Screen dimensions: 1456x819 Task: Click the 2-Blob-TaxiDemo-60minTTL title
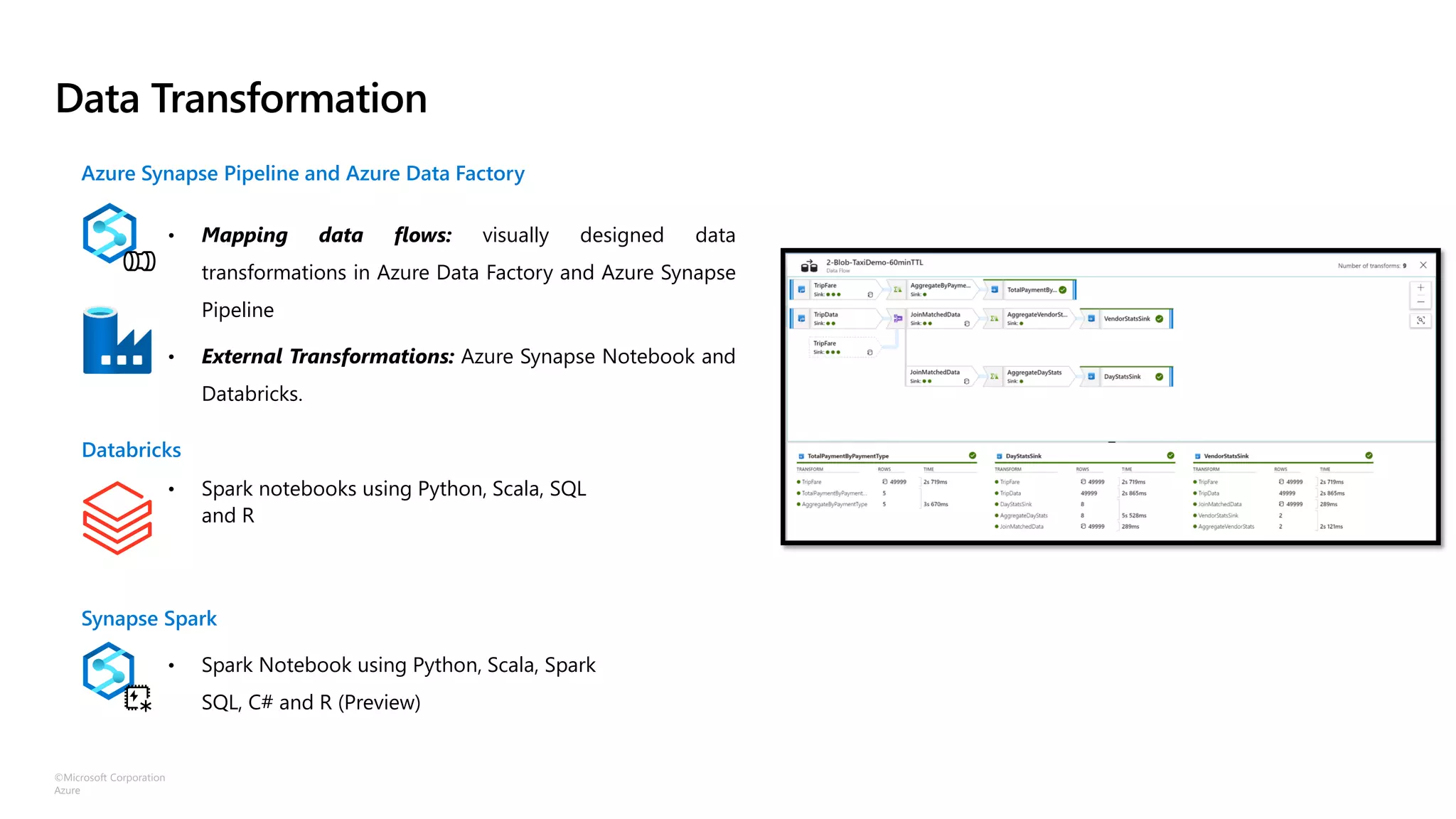click(874, 262)
